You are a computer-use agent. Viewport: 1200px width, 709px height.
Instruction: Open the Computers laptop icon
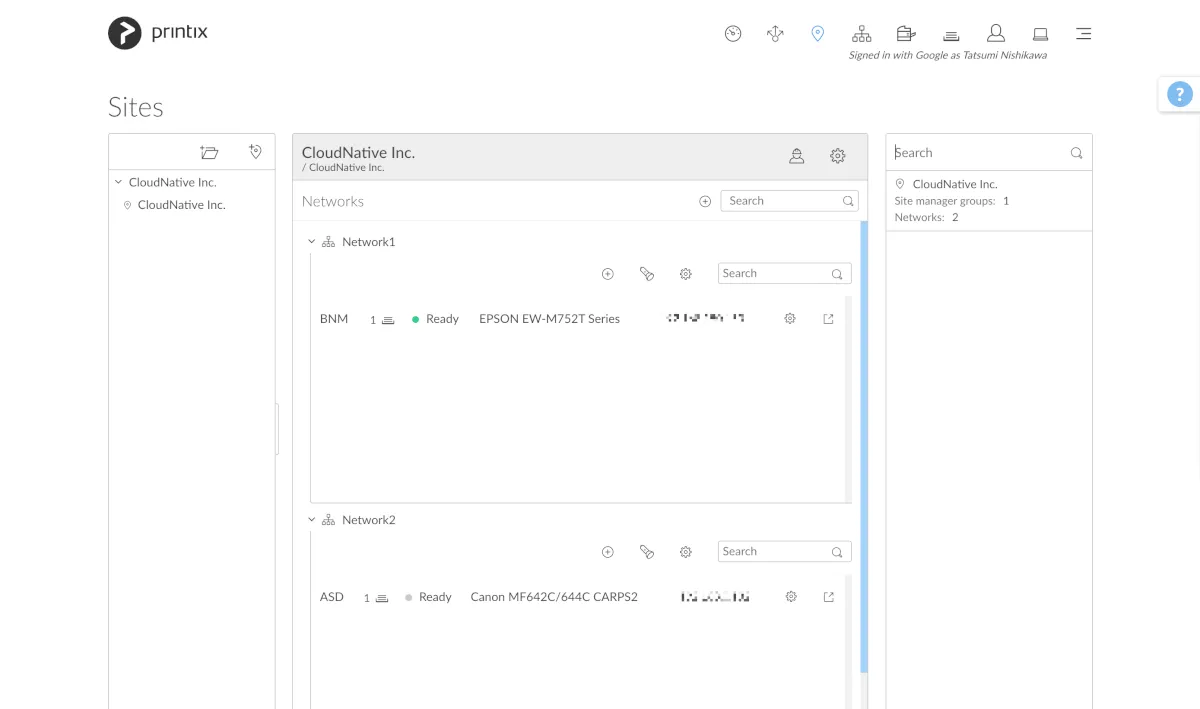click(1040, 34)
